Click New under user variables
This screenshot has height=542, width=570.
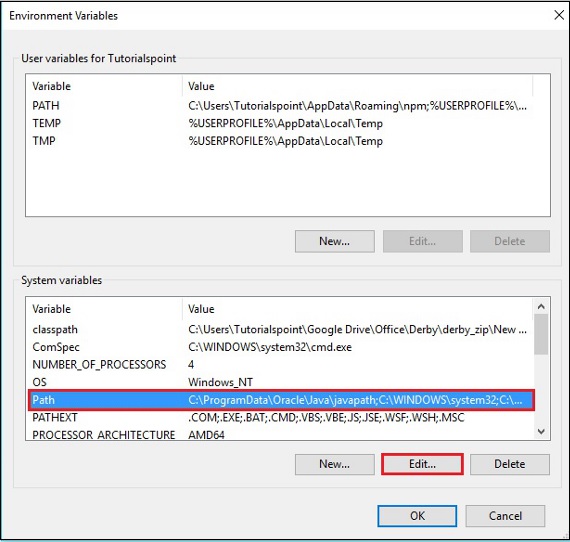(335, 241)
